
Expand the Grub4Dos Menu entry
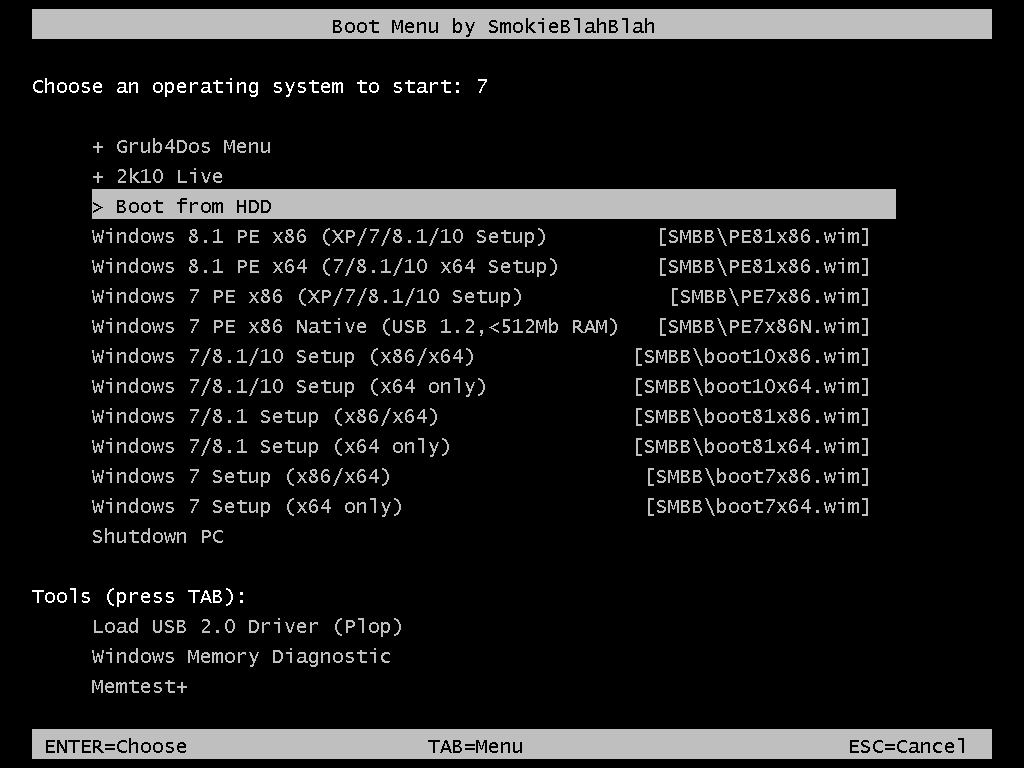[x=182, y=147]
